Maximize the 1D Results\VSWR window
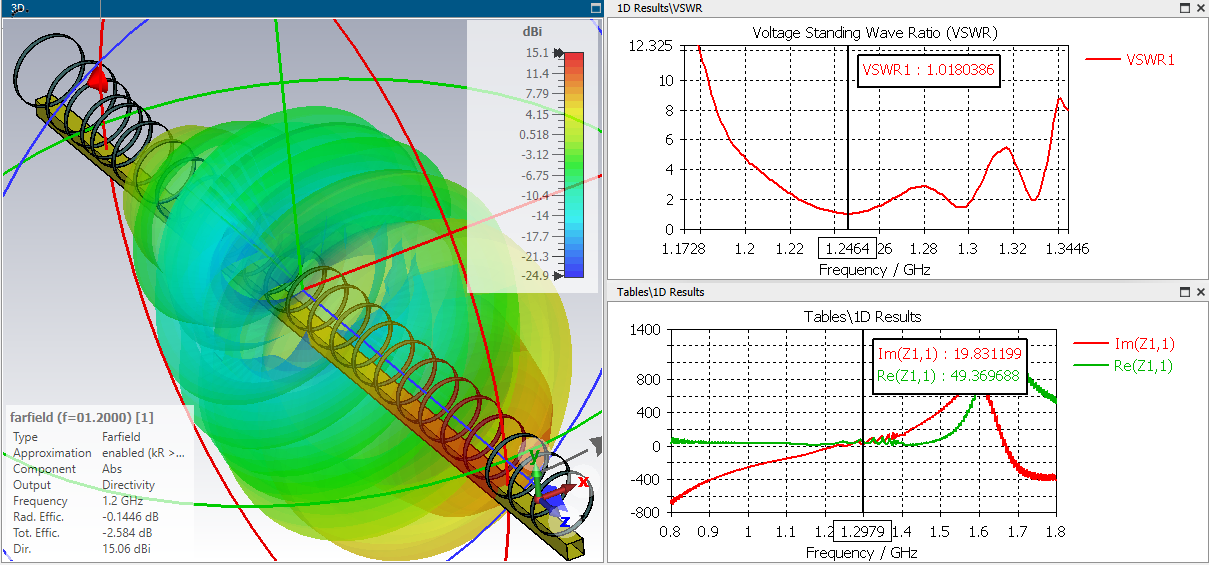1209x565 pixels. click(1184, 8)
